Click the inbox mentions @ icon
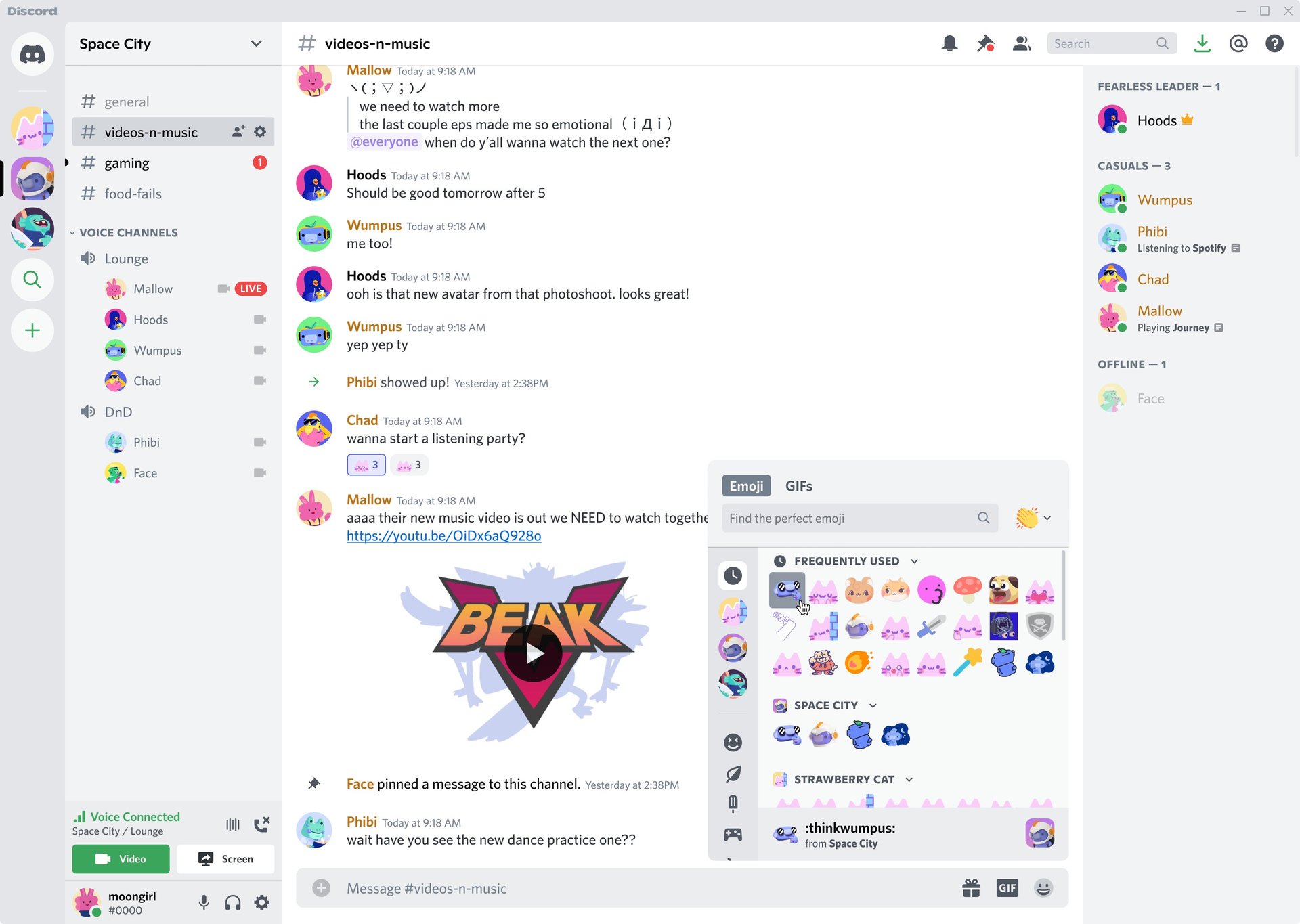This screenshot has height=924, width=1300. tap(1238, 44)
